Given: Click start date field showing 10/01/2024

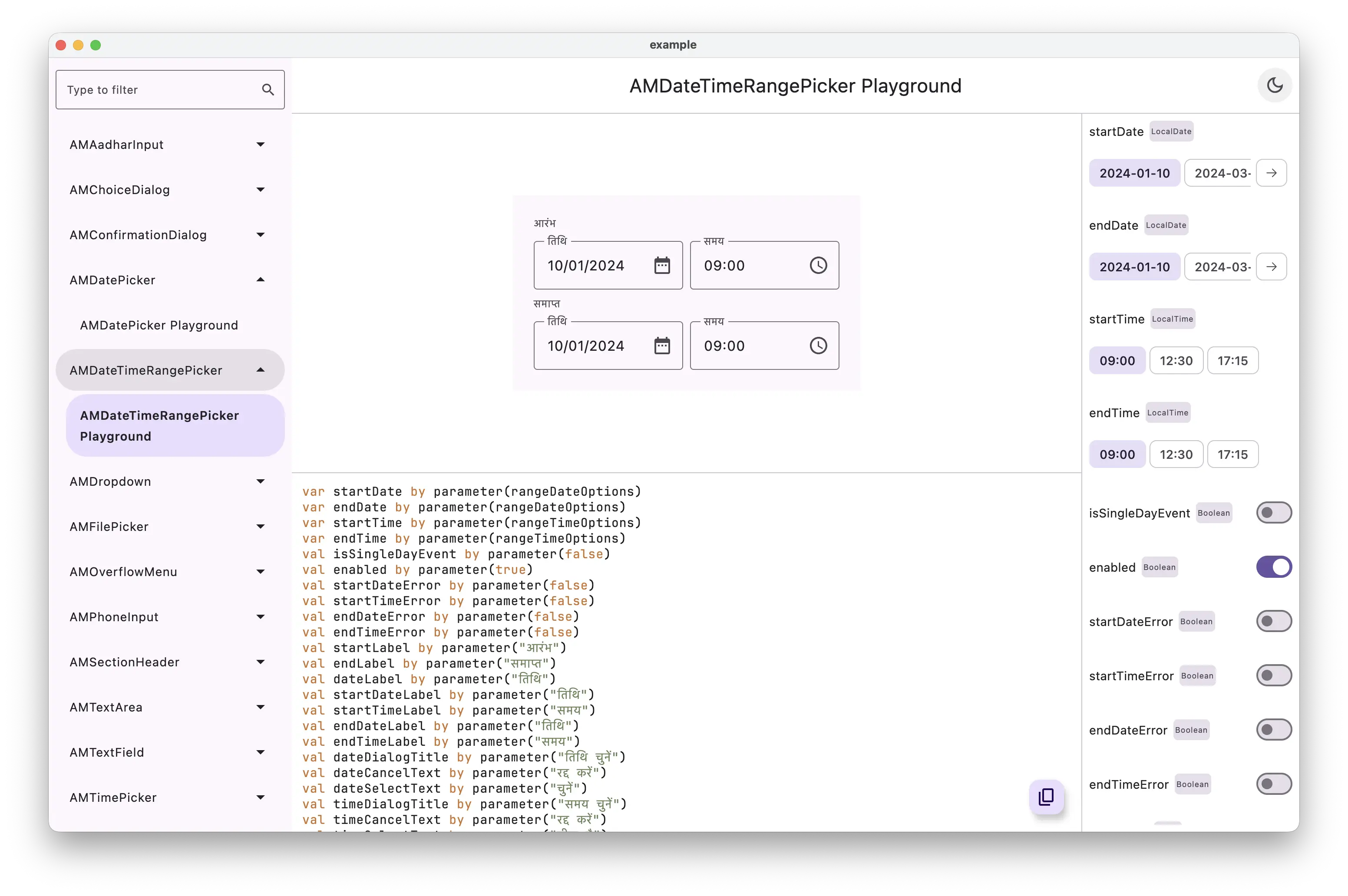Looking at the screenshot, I should point(608,265).
